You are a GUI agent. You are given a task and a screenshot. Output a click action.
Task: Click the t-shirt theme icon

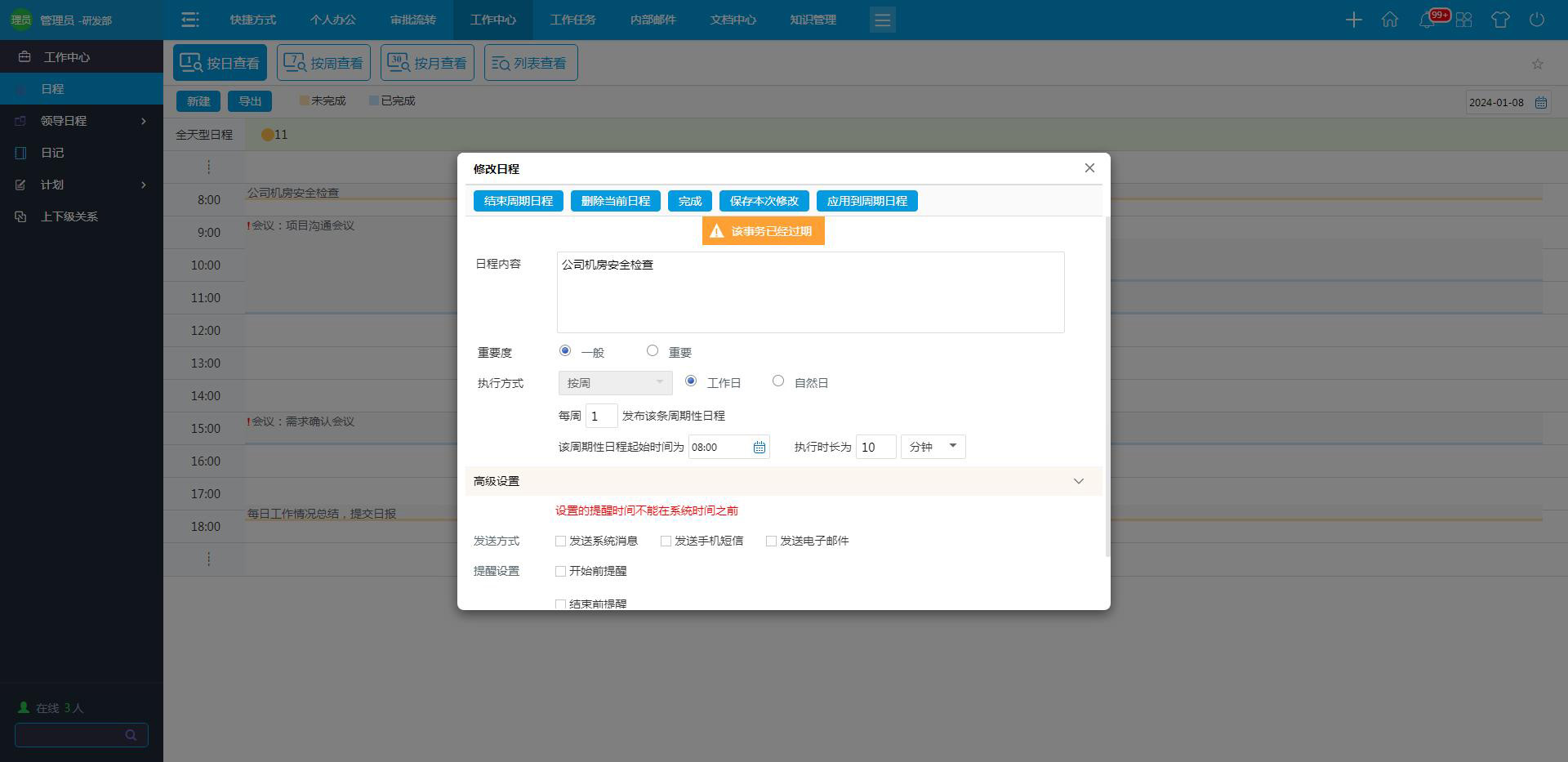coord(1501,20)
